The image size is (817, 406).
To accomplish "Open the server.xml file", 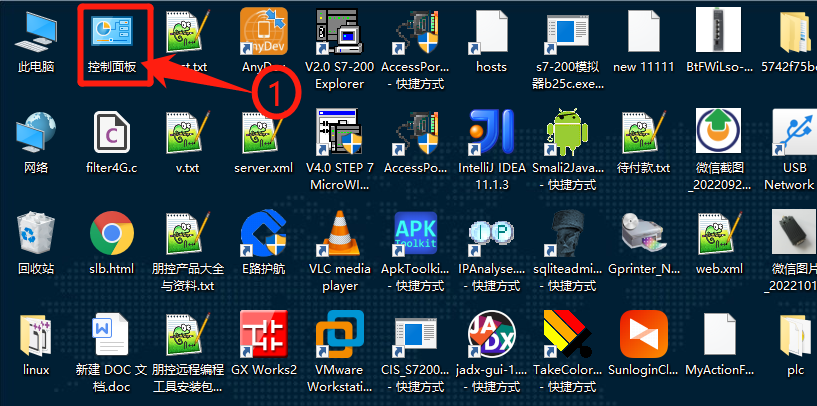I will click(x=264, y=134).
